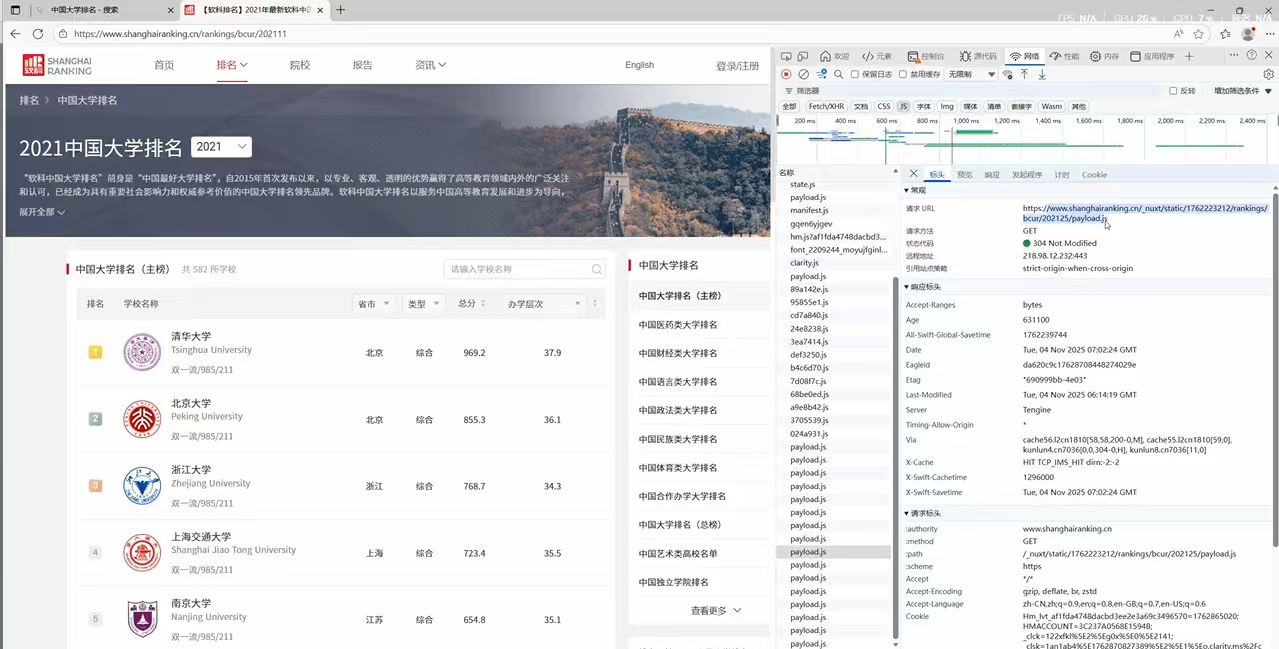This screenshot has height=649, width=1279.
Task: Switch site to English
Action: tap(640, 65)
